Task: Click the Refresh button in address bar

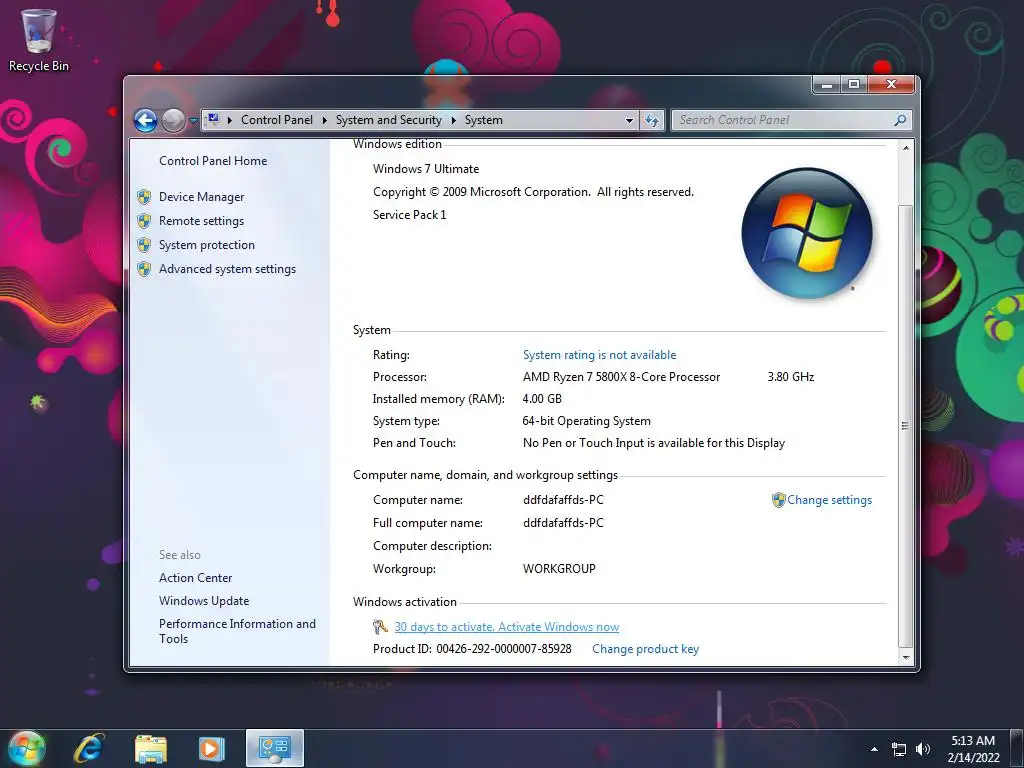Action: pos(652,120)
